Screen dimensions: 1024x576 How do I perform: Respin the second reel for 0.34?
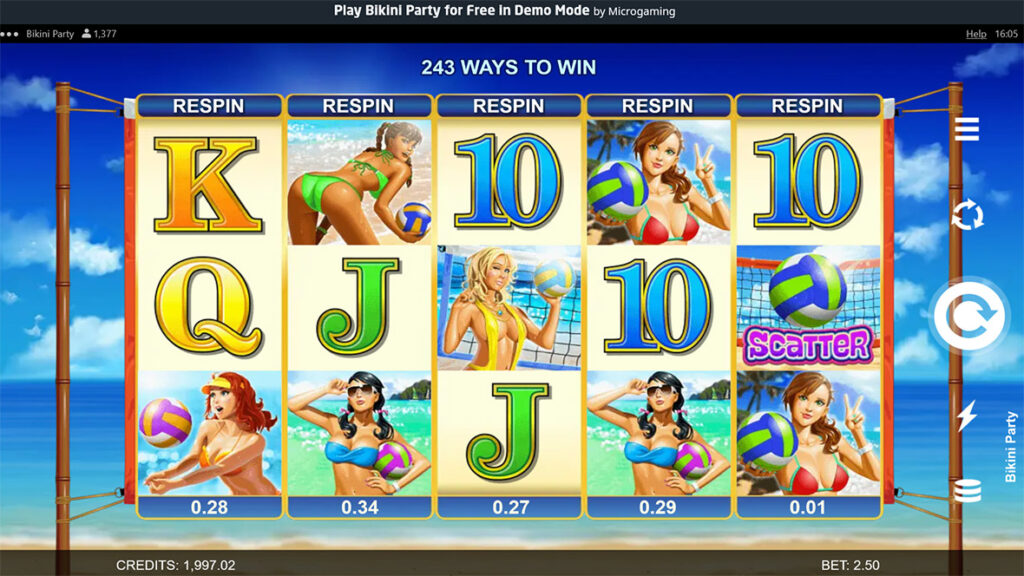pos(359,106)
